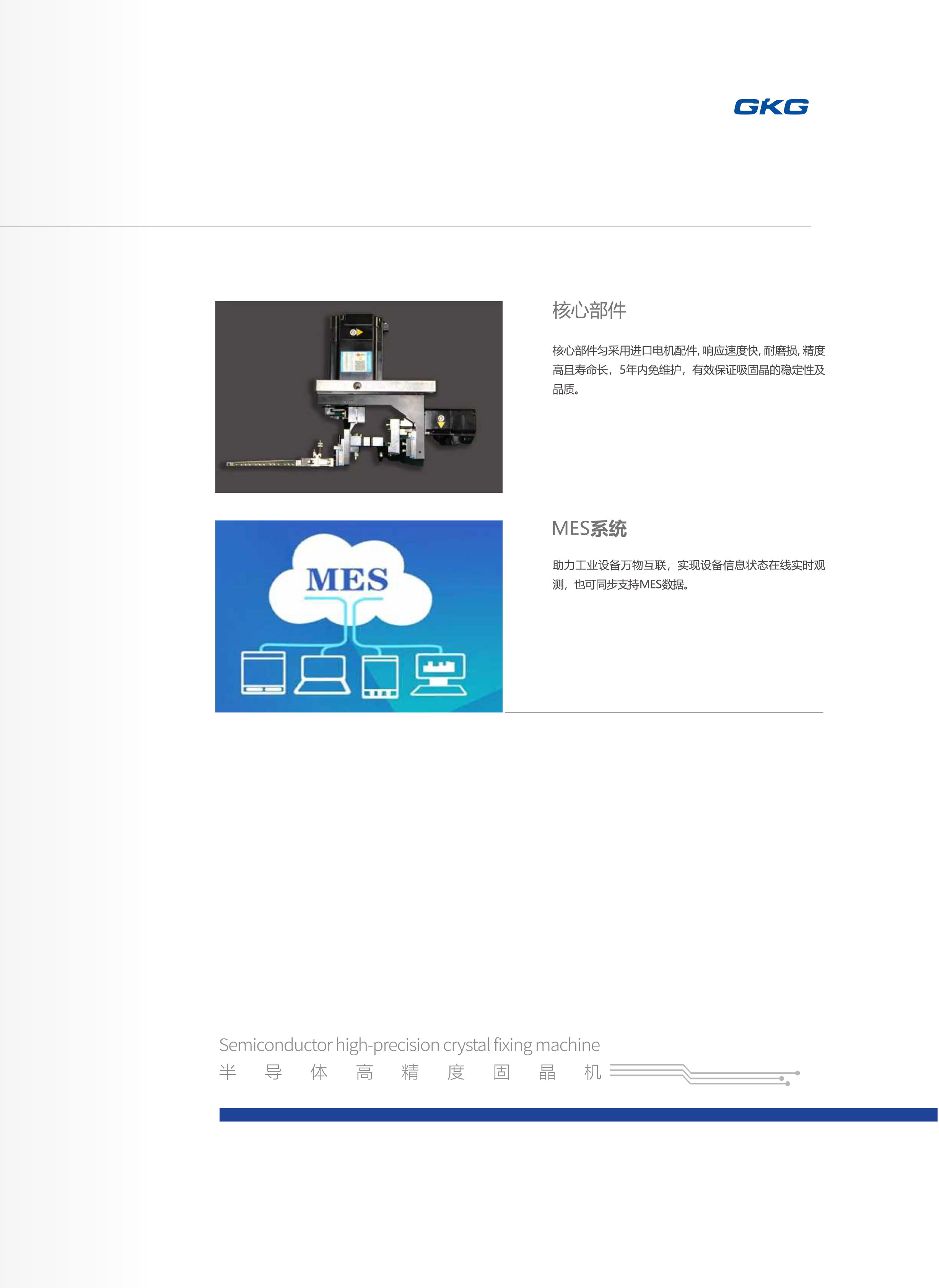Click the MES cloud network illustration
The image size is (939, 1288).
point(359,616)
